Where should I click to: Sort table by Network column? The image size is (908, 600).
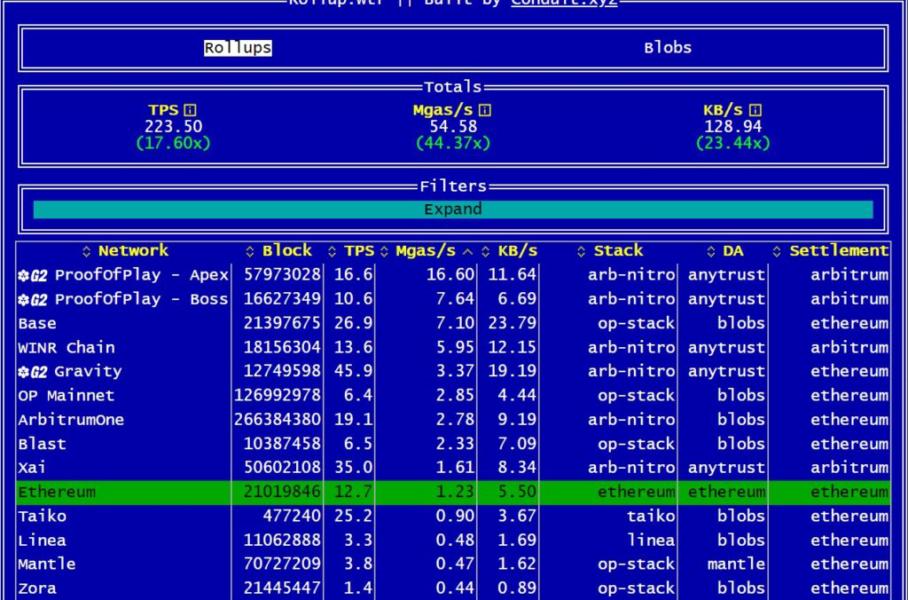(125, 251)
